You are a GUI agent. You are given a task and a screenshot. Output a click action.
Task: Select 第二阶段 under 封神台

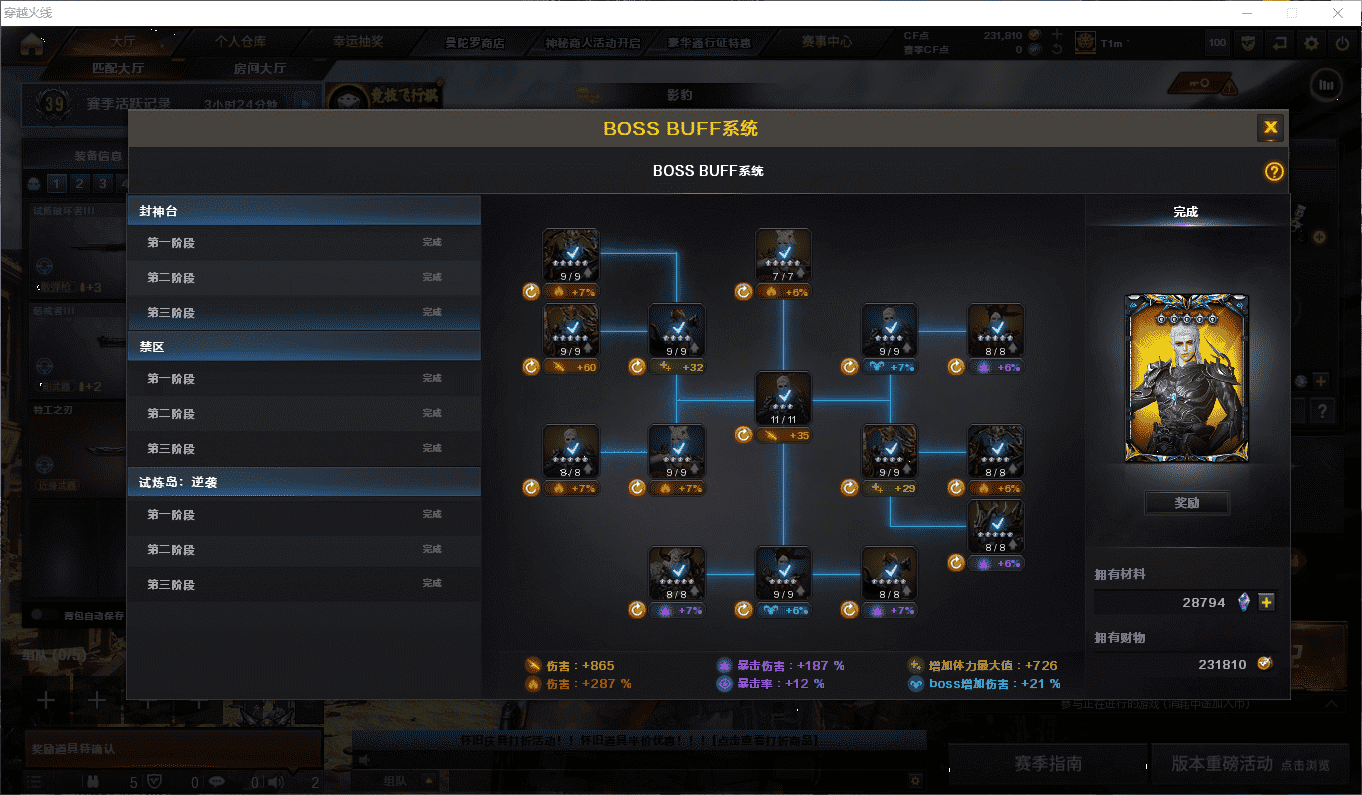pyautogui.click(x=304, y=277)
